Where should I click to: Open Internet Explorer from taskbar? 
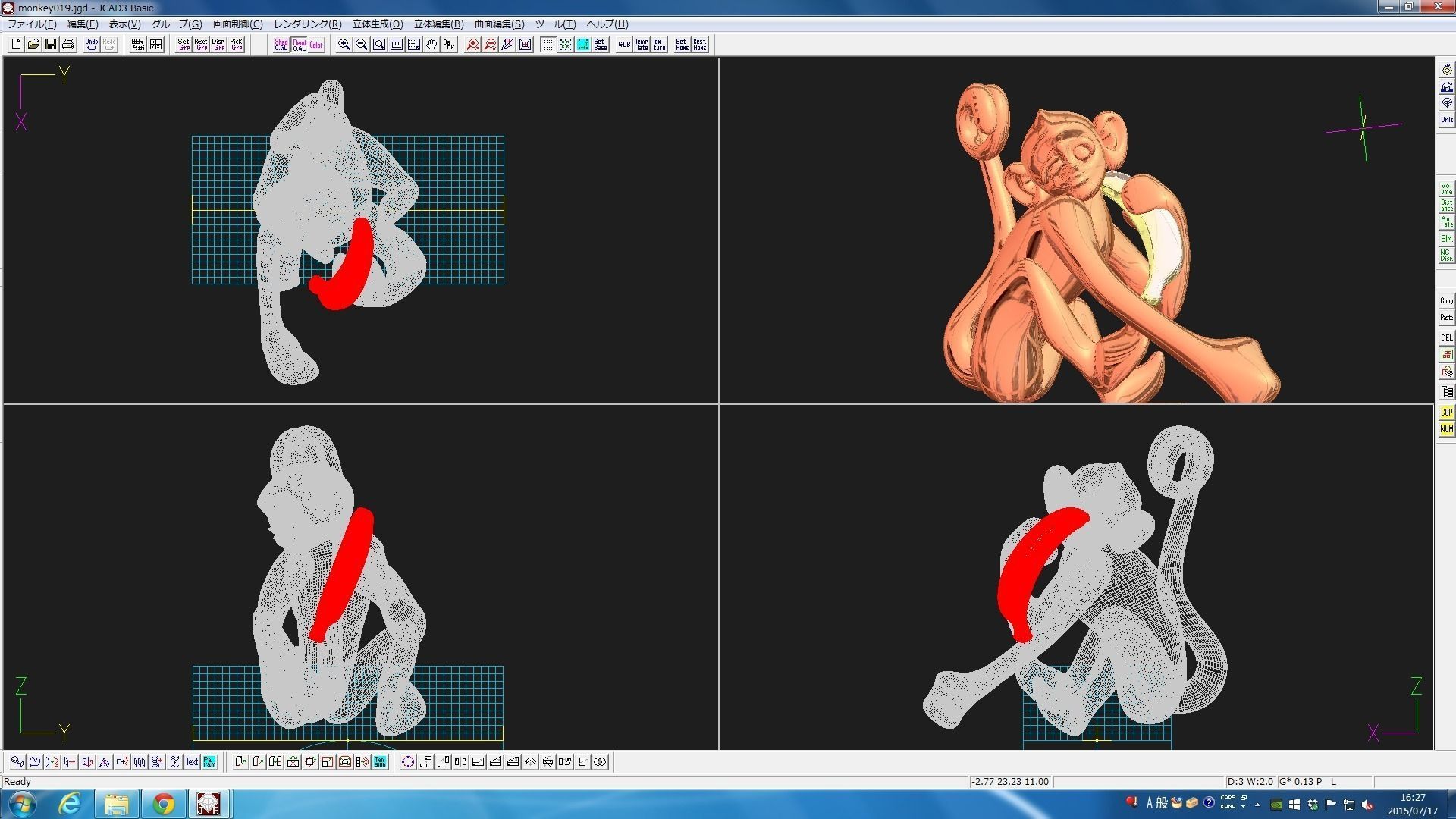[70, 804]
